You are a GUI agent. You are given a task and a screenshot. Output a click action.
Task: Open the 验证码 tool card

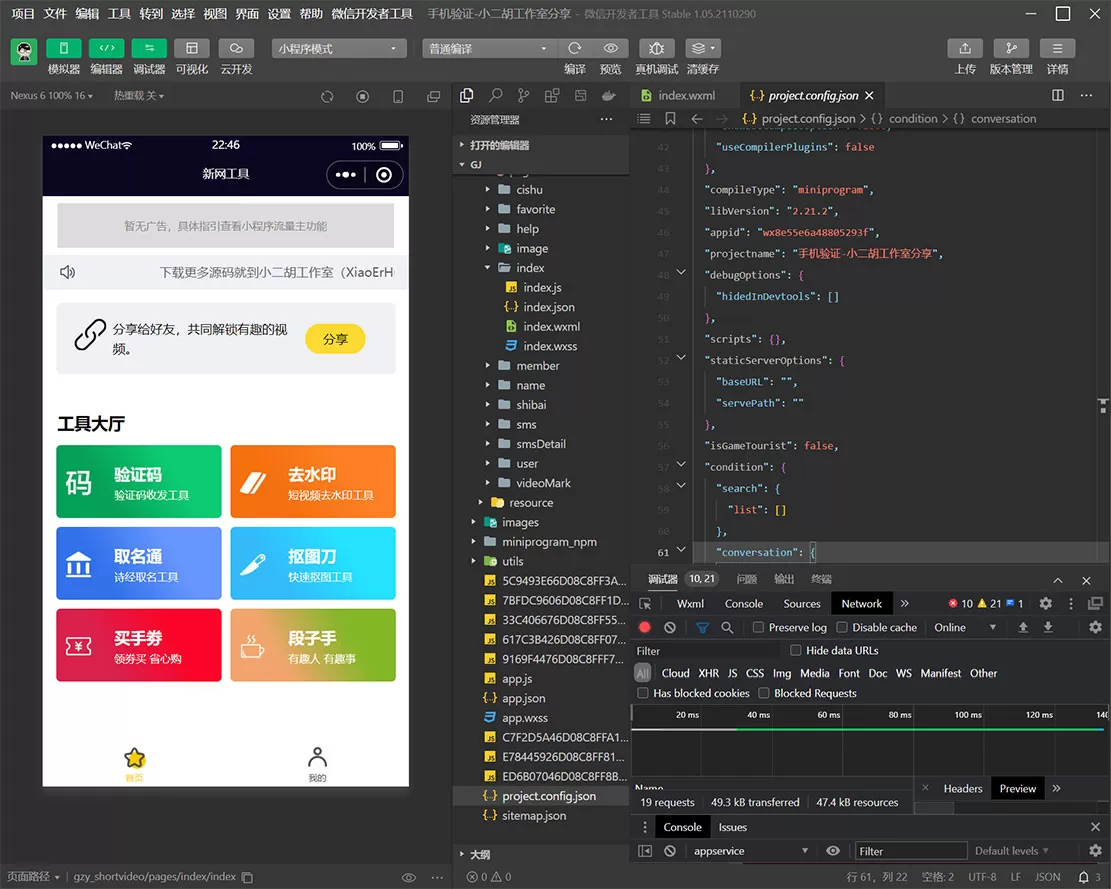pyautogui.click(x=137, y=482)
